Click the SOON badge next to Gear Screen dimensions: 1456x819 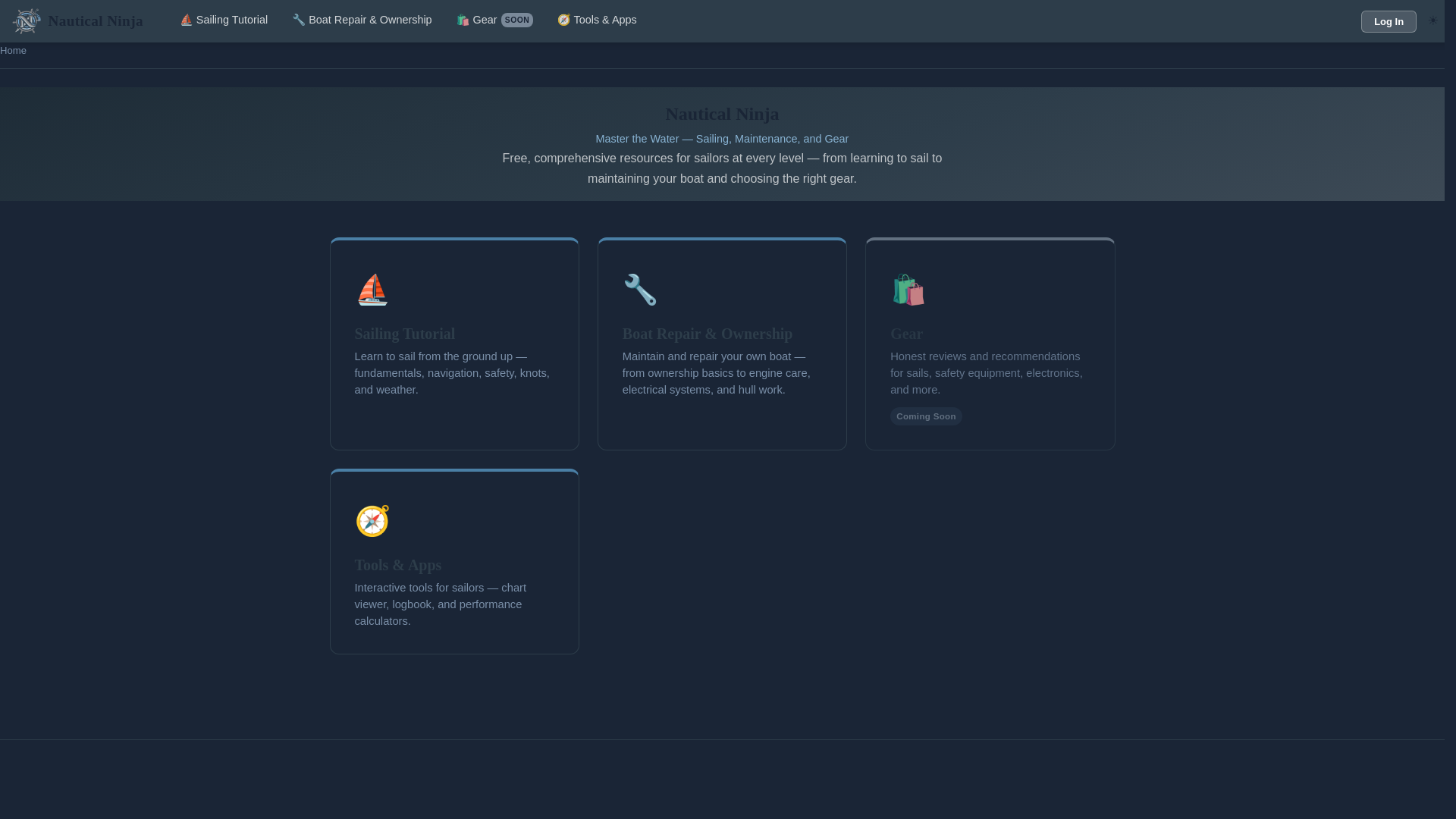[x=517, y=20]
